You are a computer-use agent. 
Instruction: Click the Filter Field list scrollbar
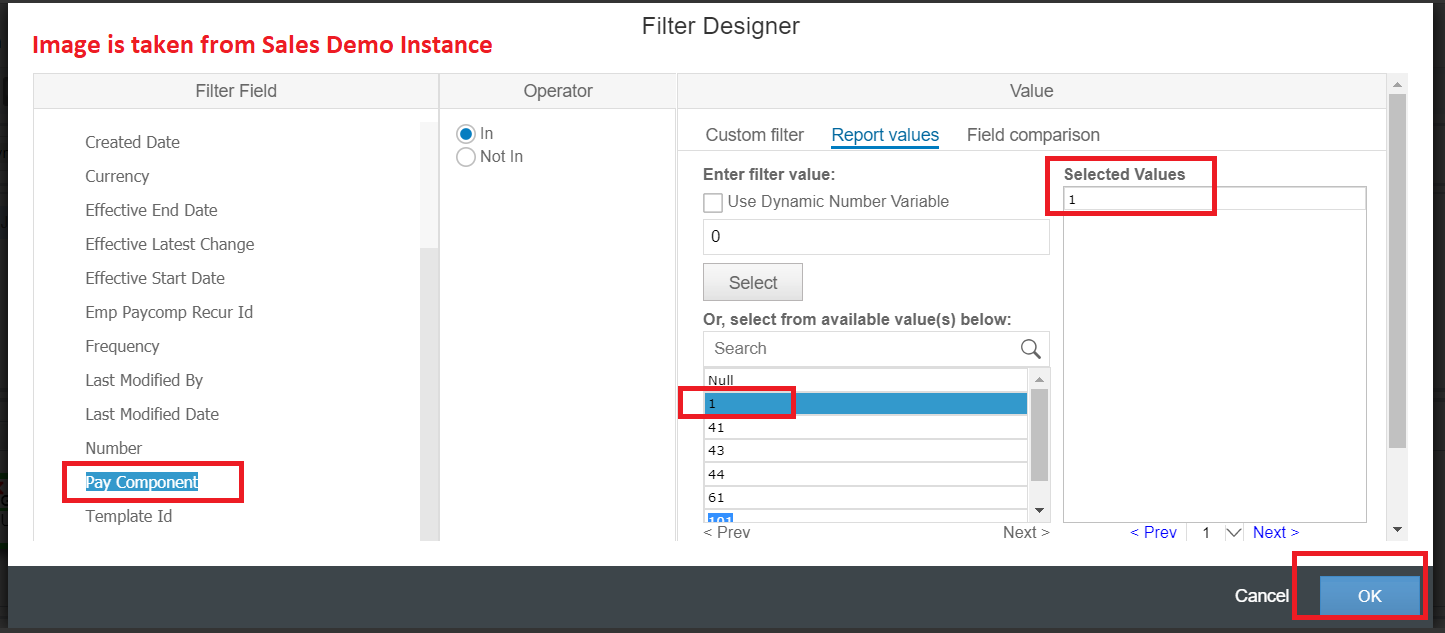coord(428,395)
